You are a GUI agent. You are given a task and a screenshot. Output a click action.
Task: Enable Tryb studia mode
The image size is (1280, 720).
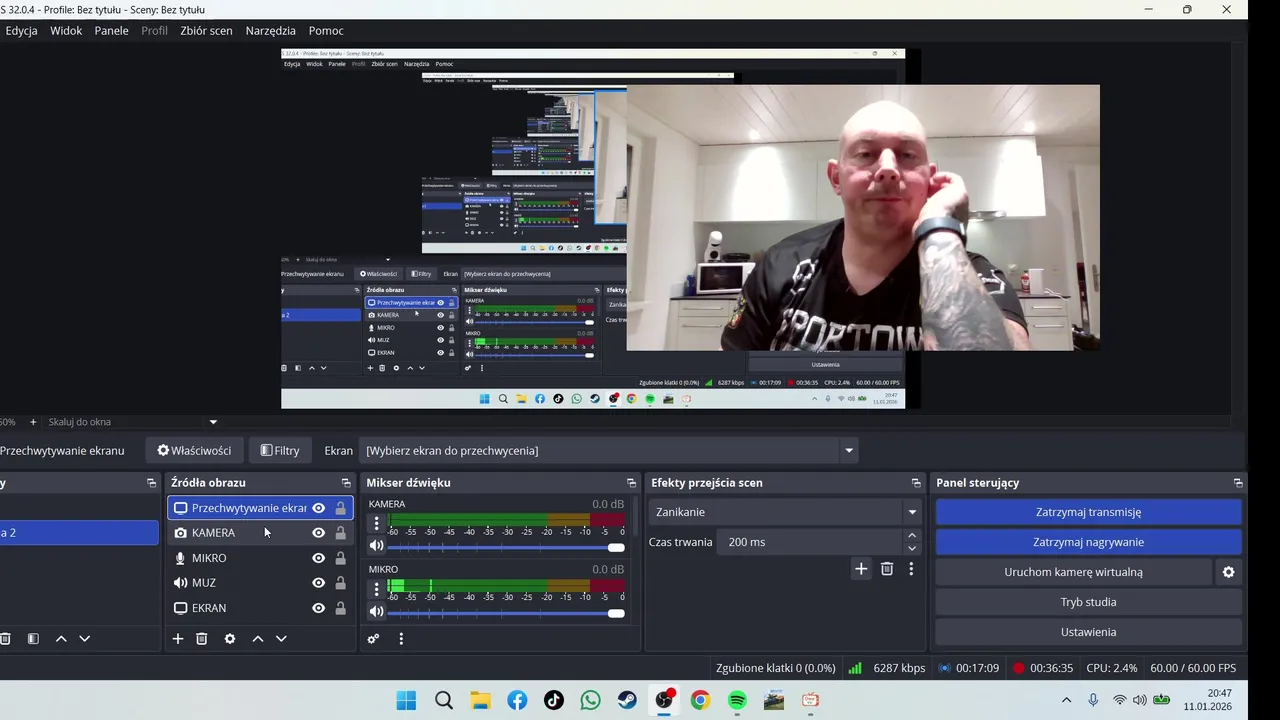point(1088,602)
